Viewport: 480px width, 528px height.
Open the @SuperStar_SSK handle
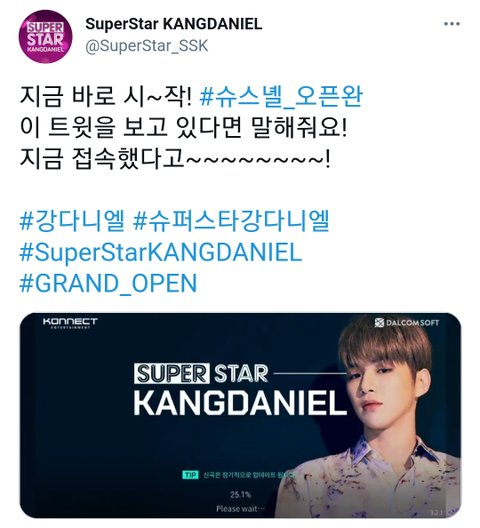(x=147, y=46)
